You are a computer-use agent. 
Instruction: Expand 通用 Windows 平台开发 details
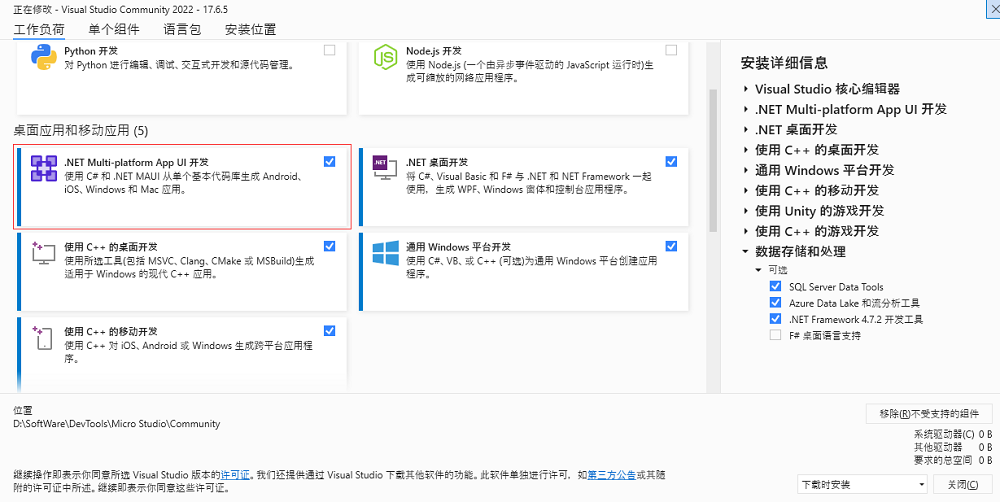746,170
